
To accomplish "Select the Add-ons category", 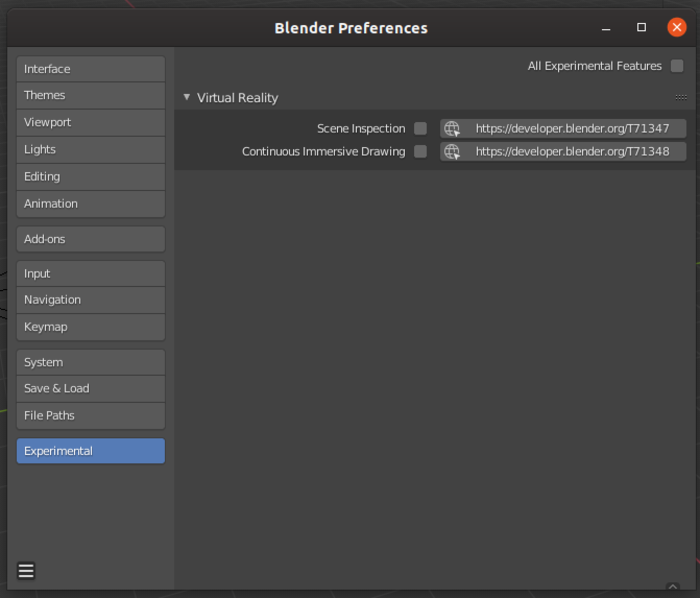I will pyautogui.click(x=90, y=239).
